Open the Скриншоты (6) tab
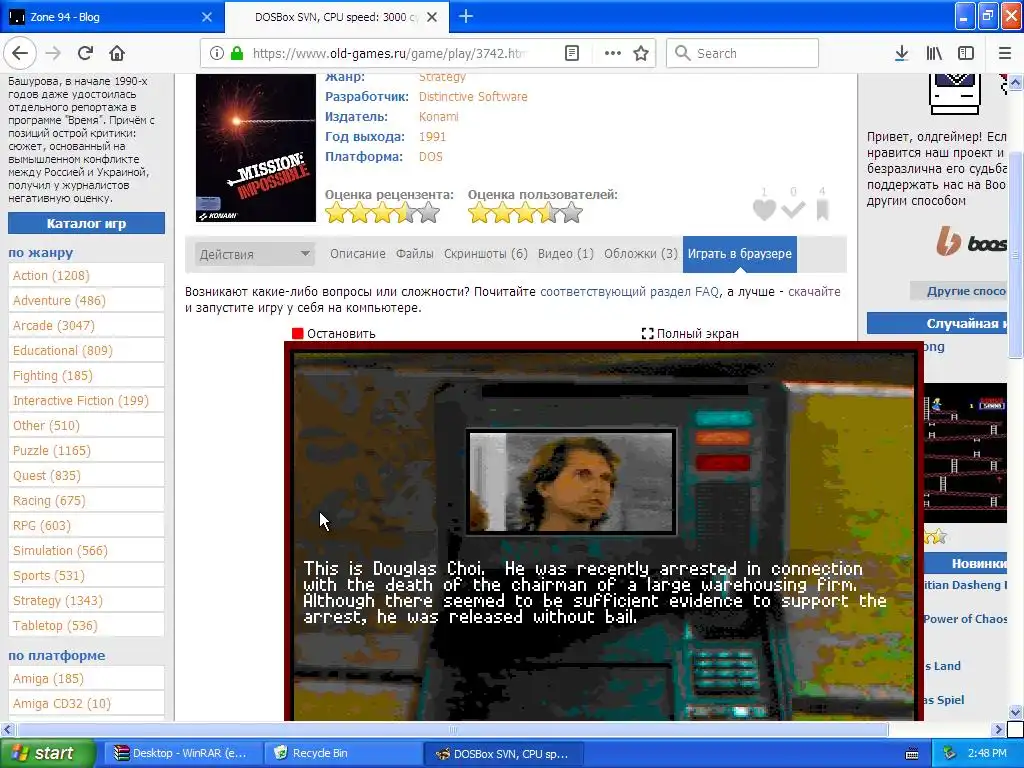Image resolution: width=1024 pixels, height=768 pixels. click(486, 254)
